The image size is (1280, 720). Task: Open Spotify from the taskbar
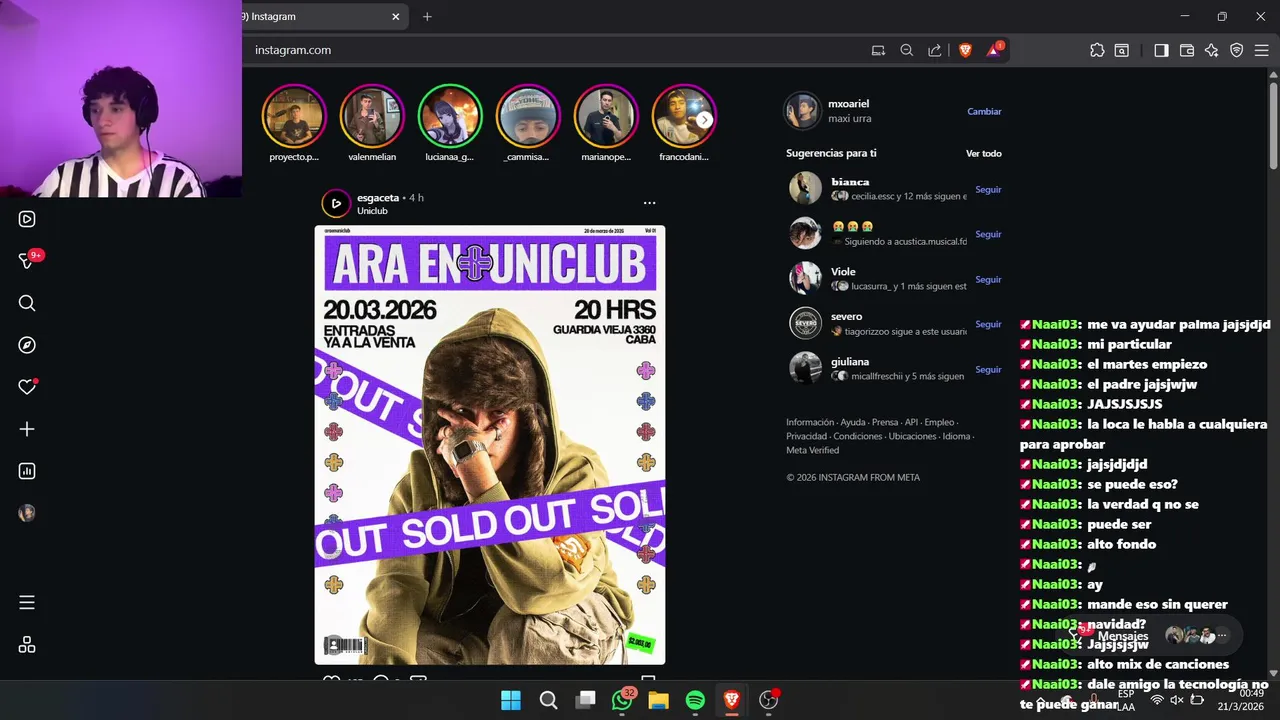tap(695, 700)
